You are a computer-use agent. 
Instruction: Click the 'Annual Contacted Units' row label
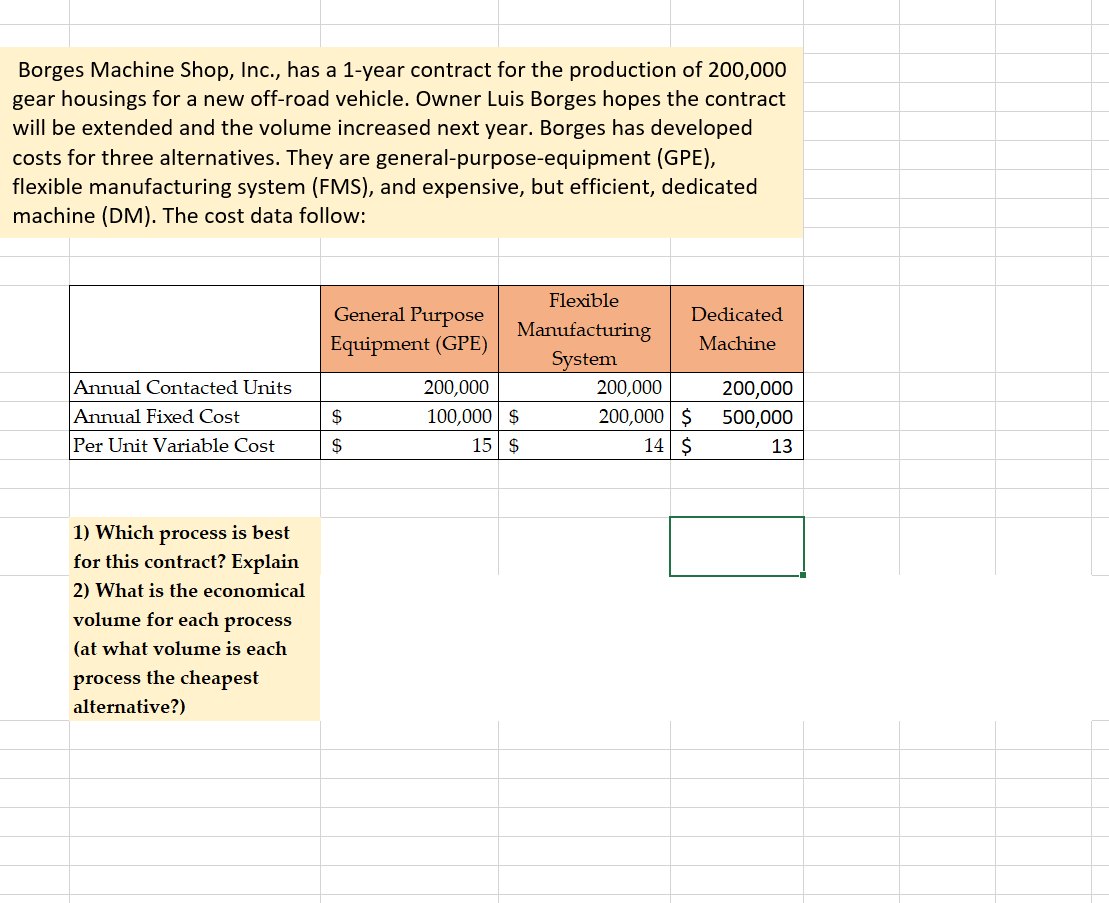click(194, 388)
